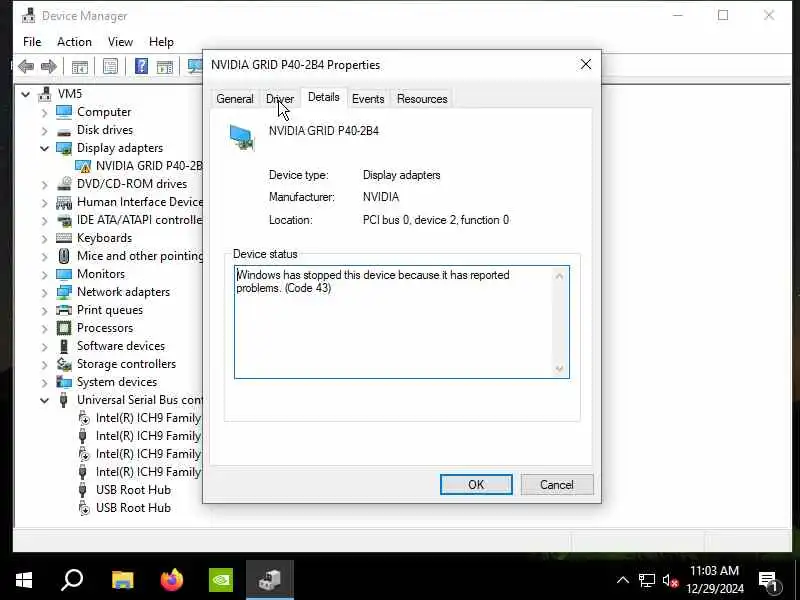This screenshot has height=600, width=800.
Task: Expand the Computer category
Action: pos(44,112)
